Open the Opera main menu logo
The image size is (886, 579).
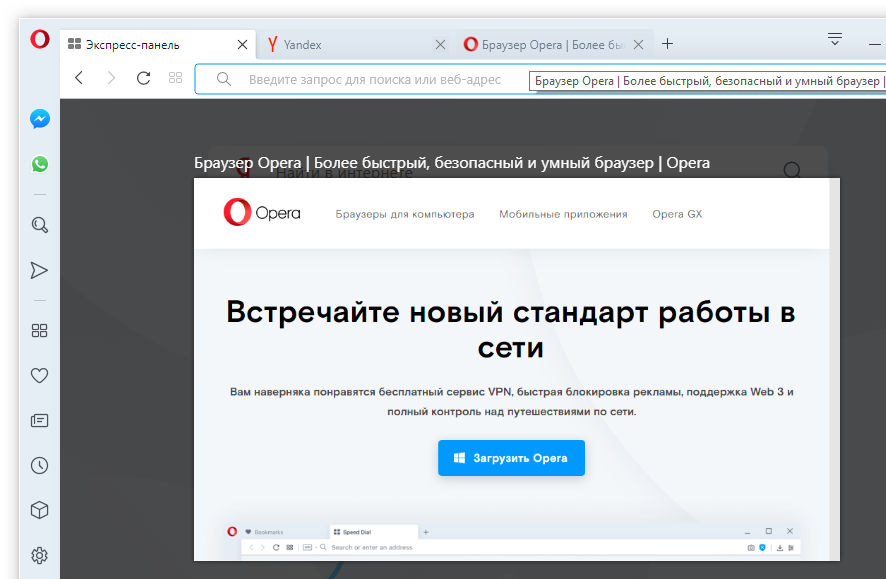coord(40,40)
